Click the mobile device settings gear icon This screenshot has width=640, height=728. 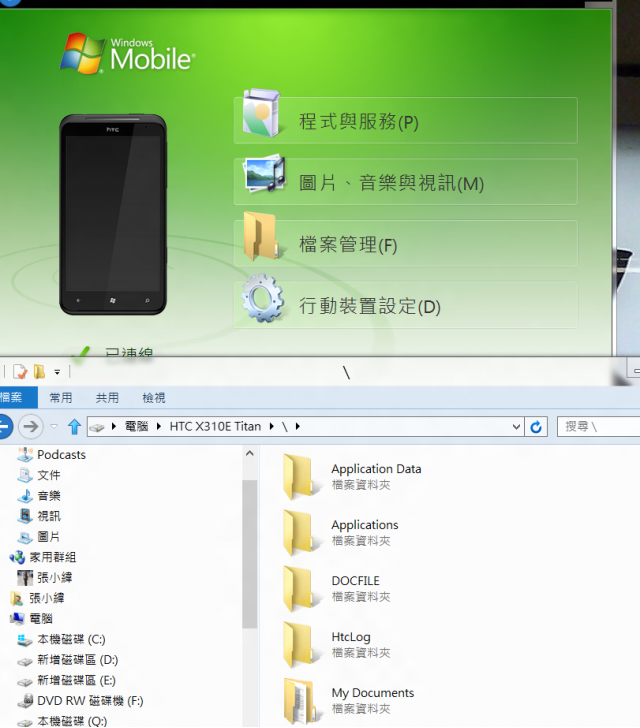(x=262, y=298)
